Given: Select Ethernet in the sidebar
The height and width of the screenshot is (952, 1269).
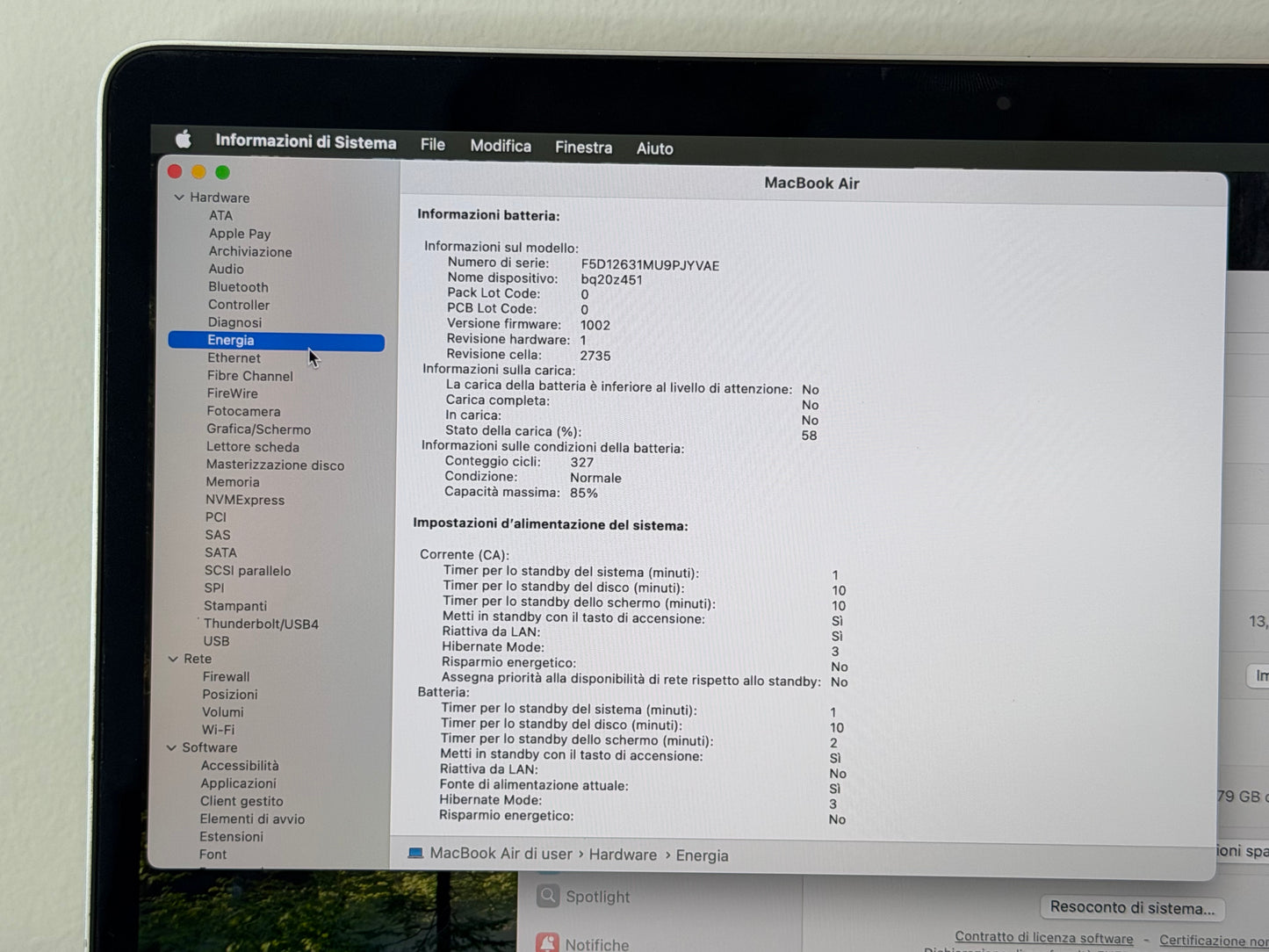Looking at the screenshot, I should (234, 358).
